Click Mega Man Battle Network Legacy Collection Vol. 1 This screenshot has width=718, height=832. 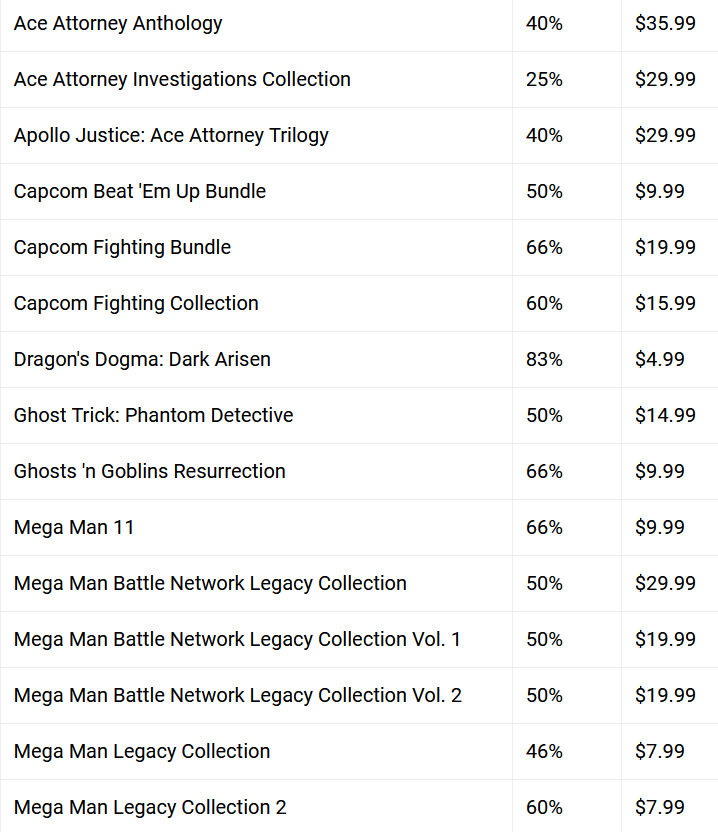237,639
